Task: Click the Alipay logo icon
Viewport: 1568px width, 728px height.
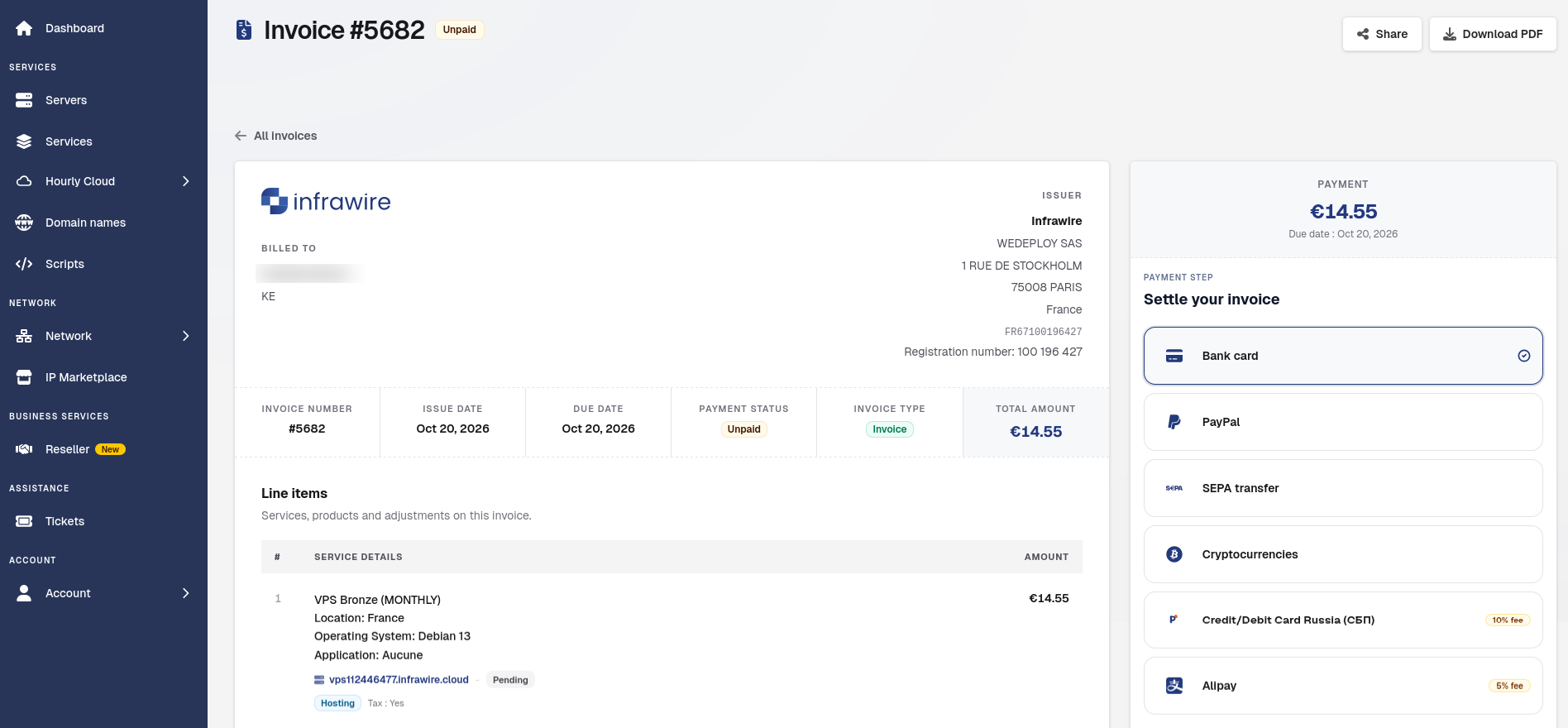Action: (1174, 686)
